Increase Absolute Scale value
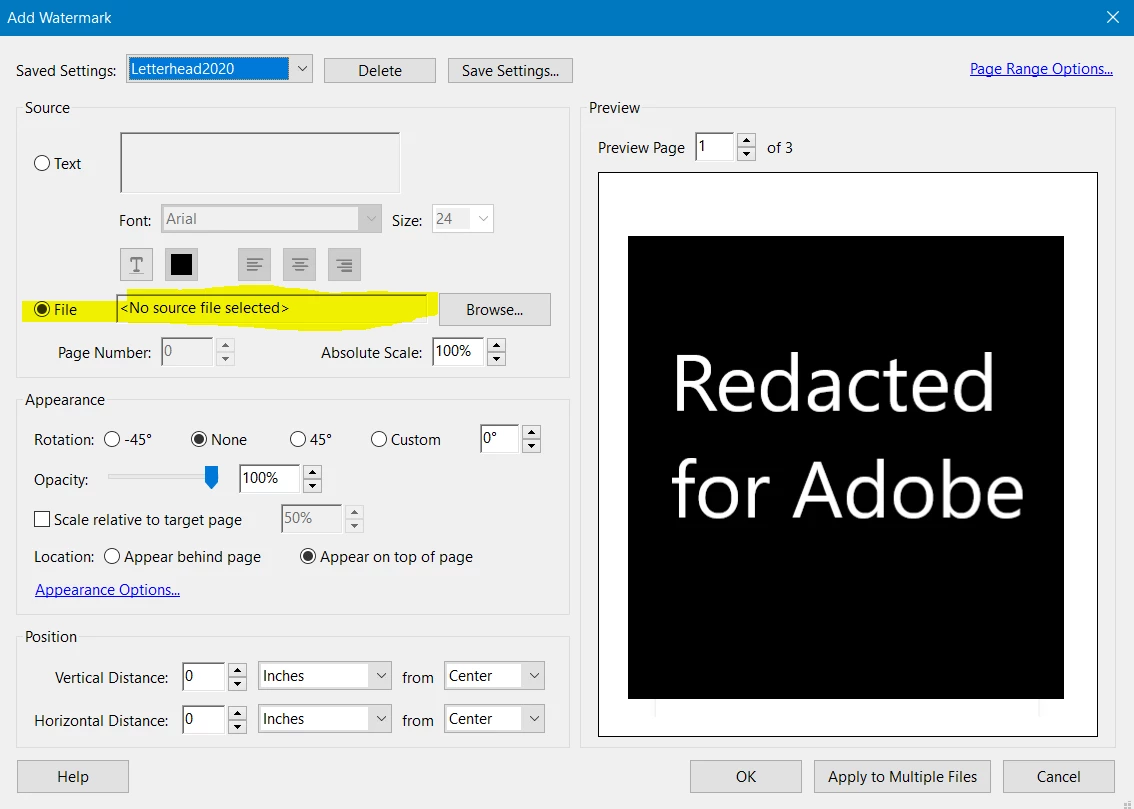 pyautogui.click(x=496, y=346)
